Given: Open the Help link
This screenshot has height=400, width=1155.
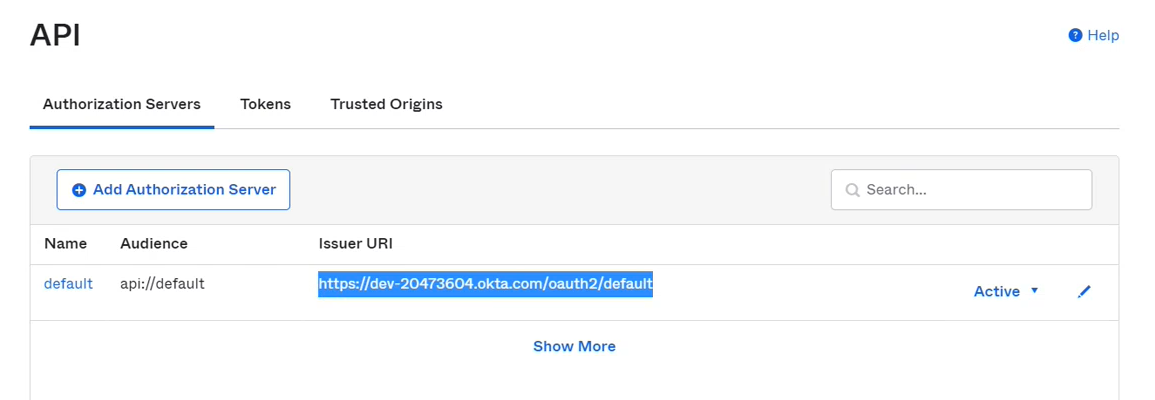Looking at the screenshot, I should click(1102, 35).
